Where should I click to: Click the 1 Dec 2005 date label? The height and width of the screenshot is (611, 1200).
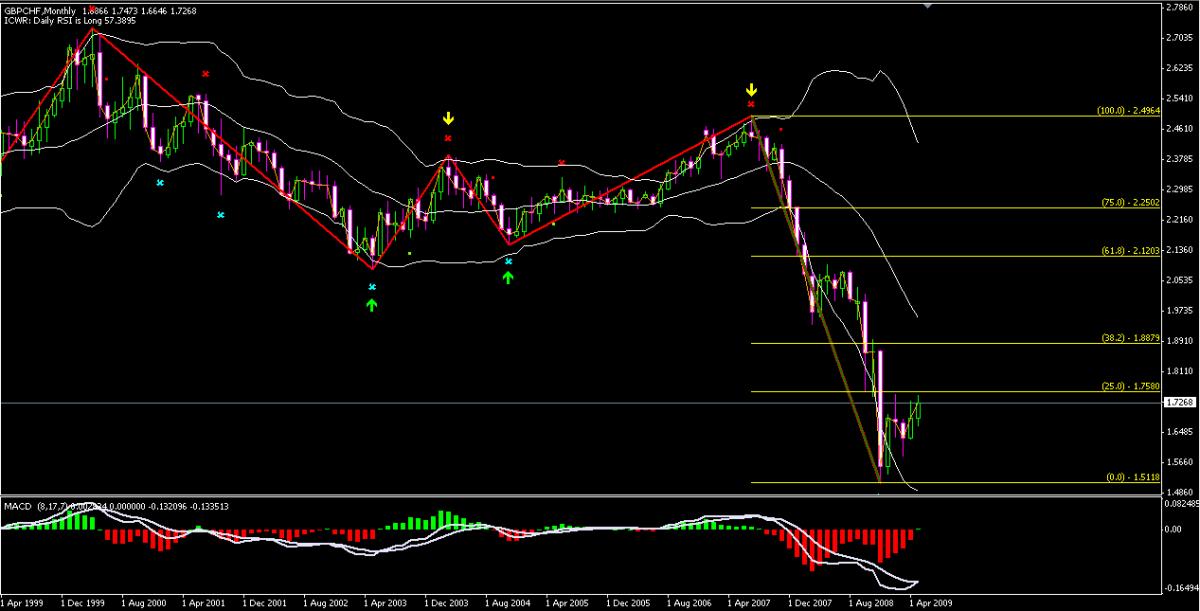pos(628,604)
